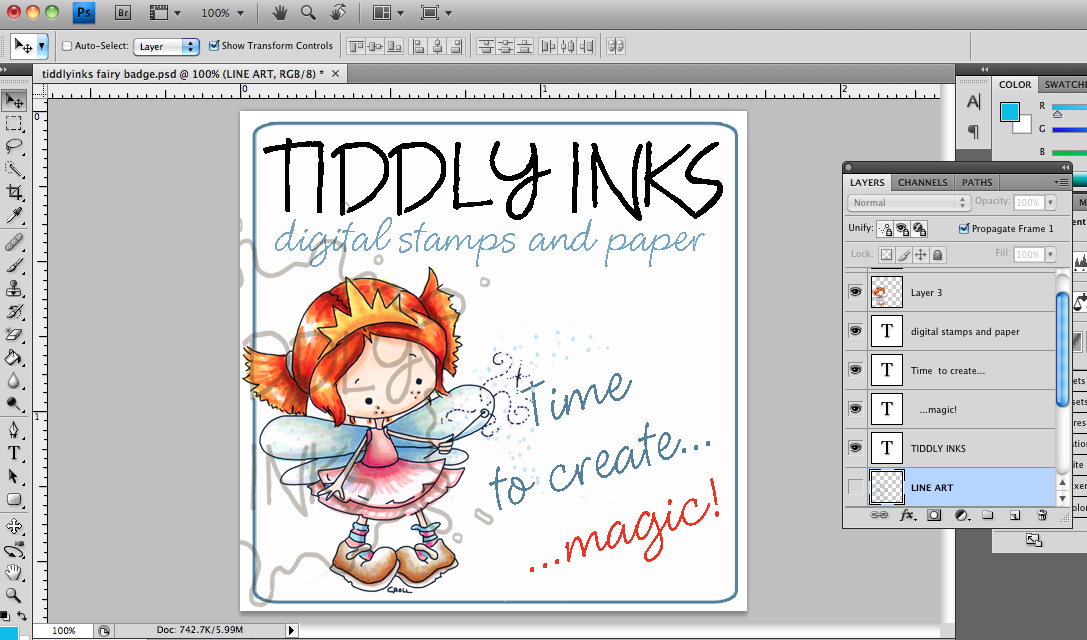Click the Lock all padlock button
This screenshot has height=640, width=1087.
coord(937,254)
